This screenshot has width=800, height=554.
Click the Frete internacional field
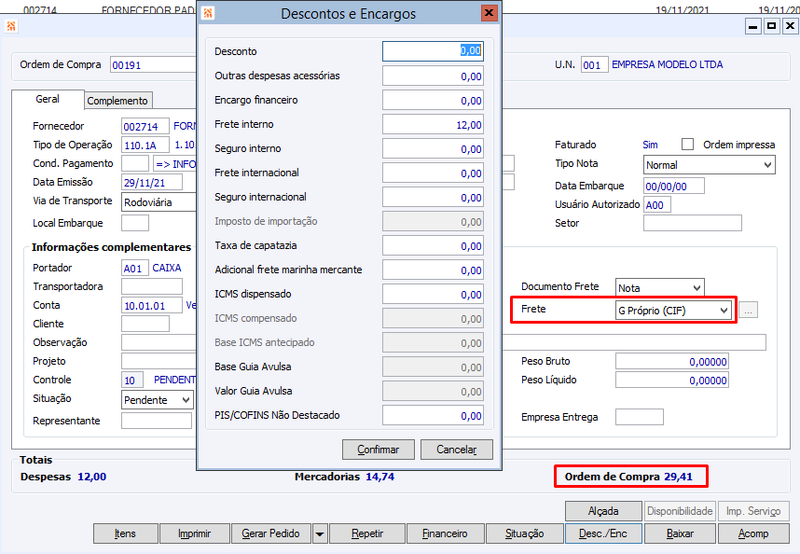(433, 173)
